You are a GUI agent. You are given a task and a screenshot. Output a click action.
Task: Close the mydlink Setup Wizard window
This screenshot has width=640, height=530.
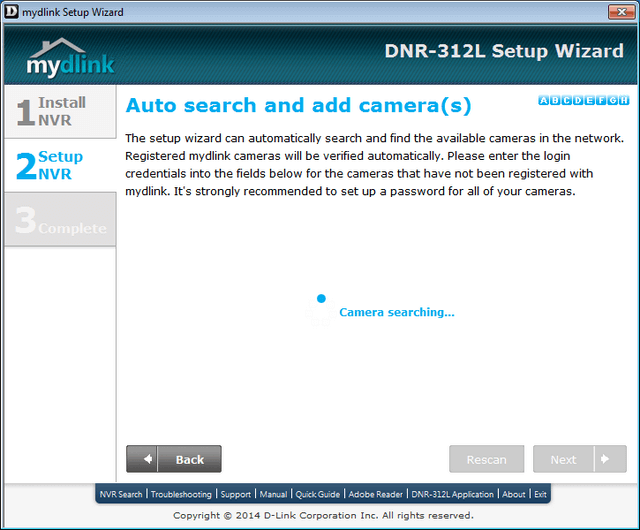[621, 12]
